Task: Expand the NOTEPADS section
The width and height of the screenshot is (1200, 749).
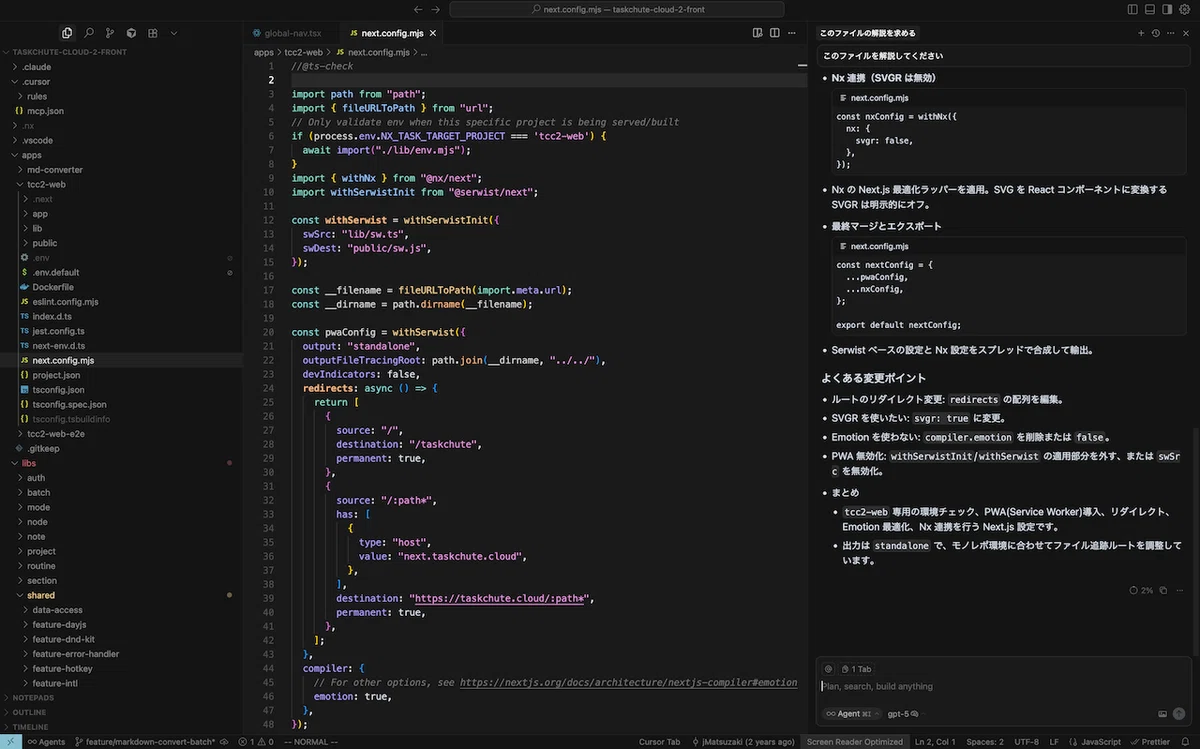Action: point(121,698)
